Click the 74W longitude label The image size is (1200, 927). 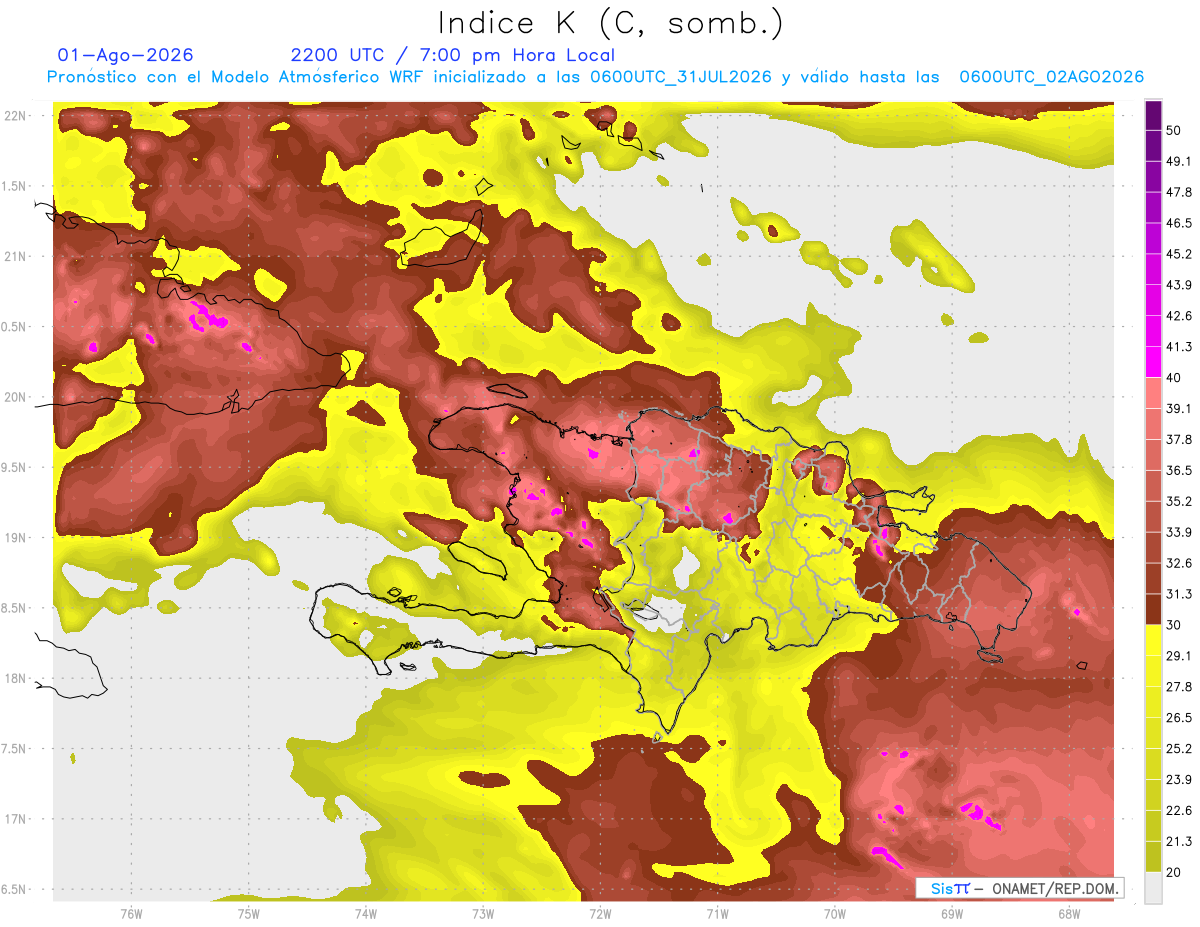pos(365,913)
